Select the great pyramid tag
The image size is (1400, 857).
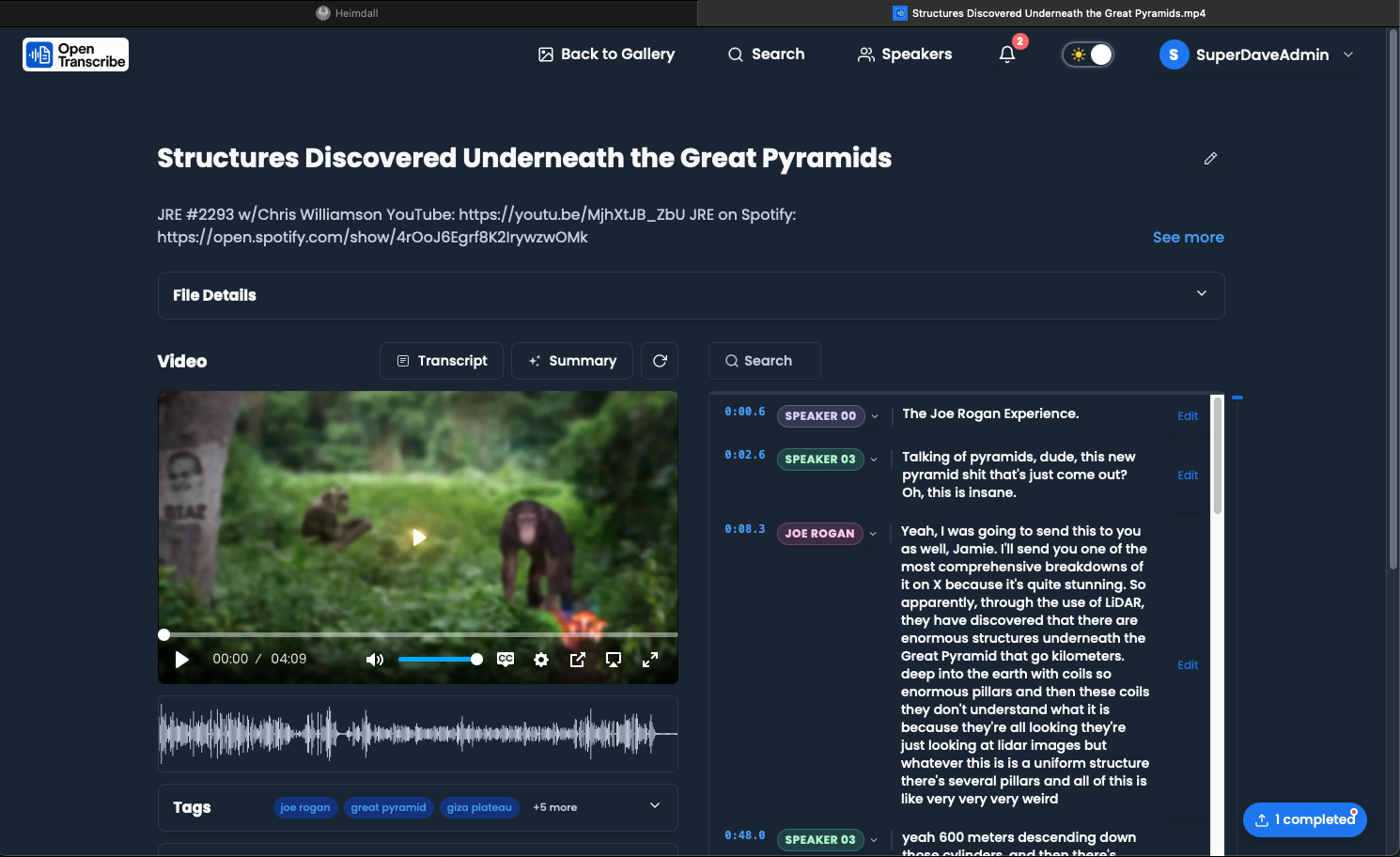coord(388,807)
